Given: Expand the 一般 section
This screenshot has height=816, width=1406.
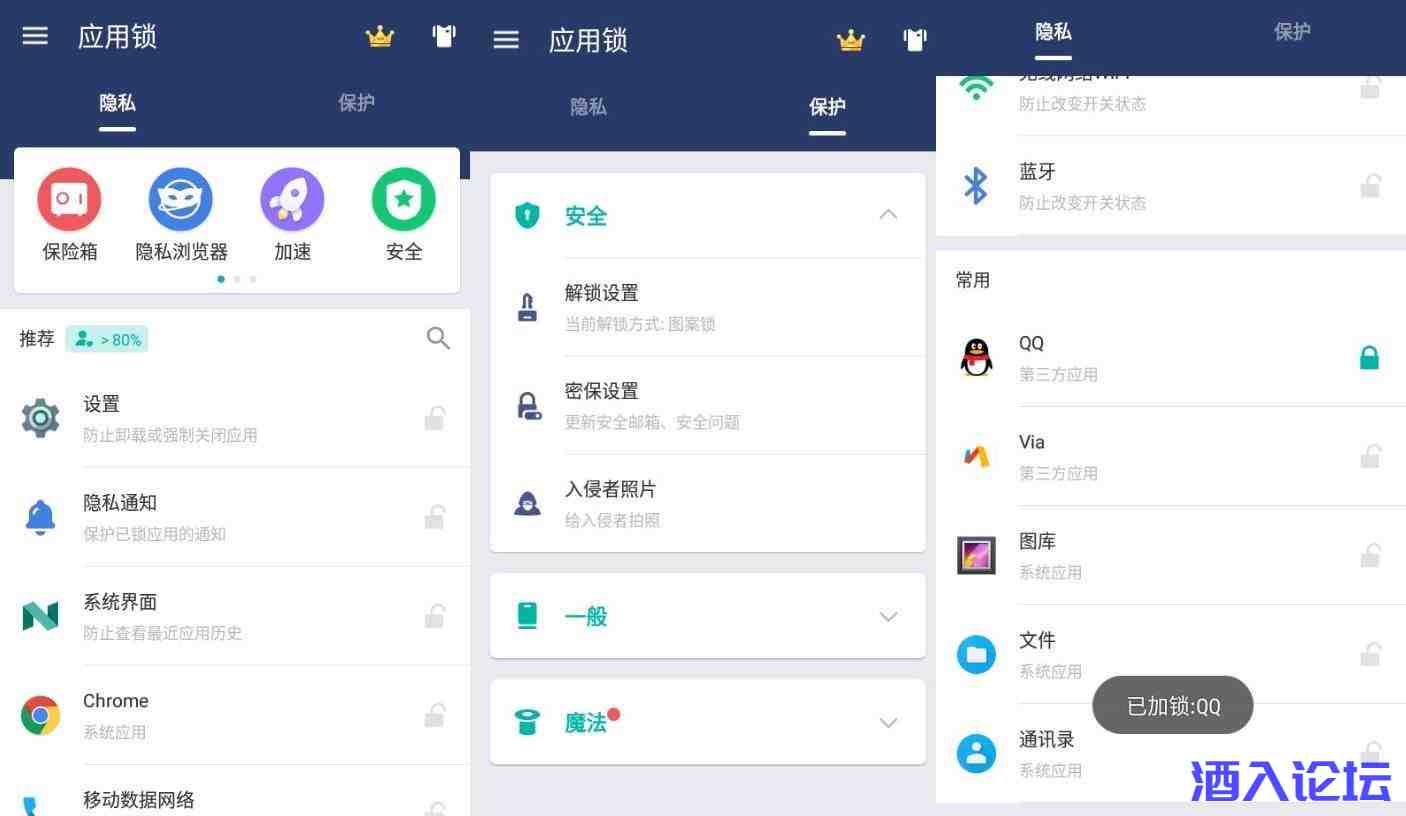Looking at the screenshot, I should coord(708,616).
